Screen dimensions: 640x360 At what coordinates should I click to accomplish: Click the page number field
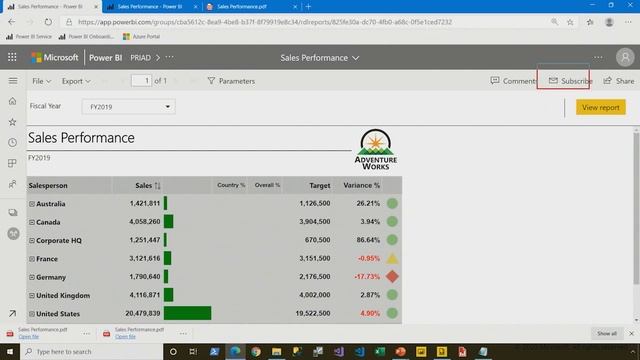coord(141,80)
